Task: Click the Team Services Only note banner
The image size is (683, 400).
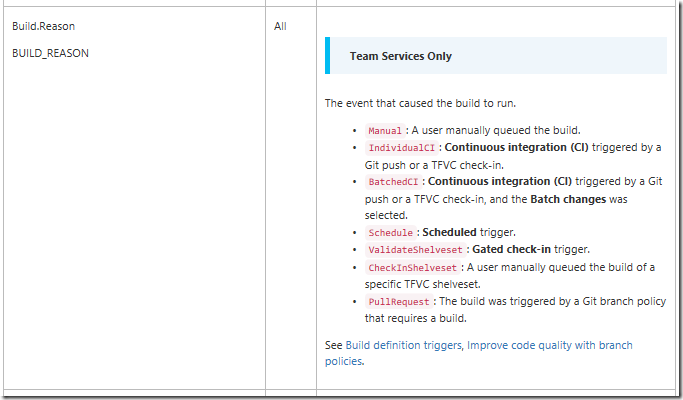Action: click(x=496, y=56)
